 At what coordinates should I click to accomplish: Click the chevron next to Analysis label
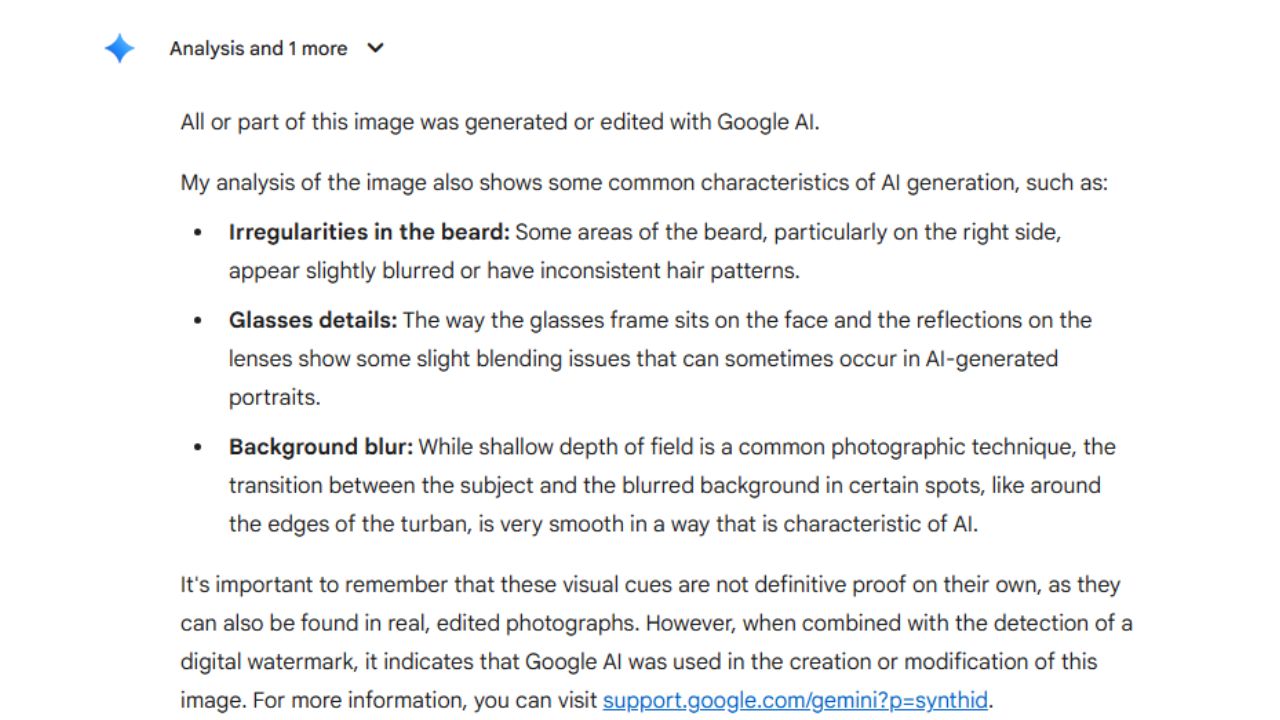click(x=375, y=48)
